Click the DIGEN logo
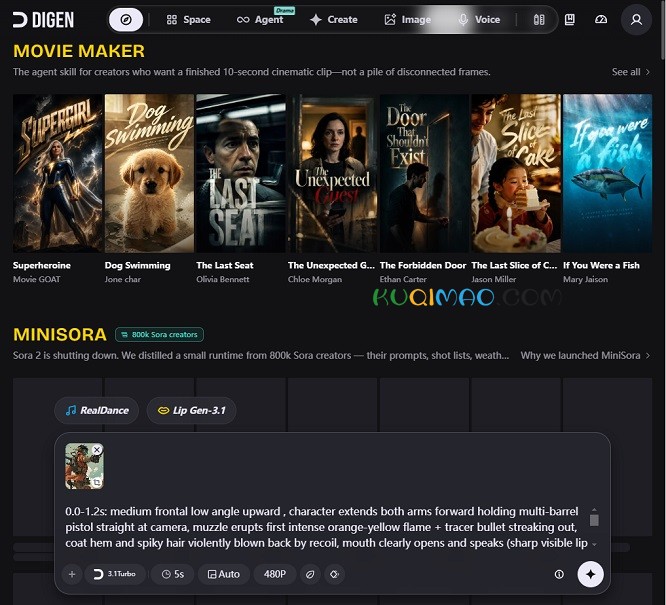This screenshot has width=666, height=605. tap(43, 20)
